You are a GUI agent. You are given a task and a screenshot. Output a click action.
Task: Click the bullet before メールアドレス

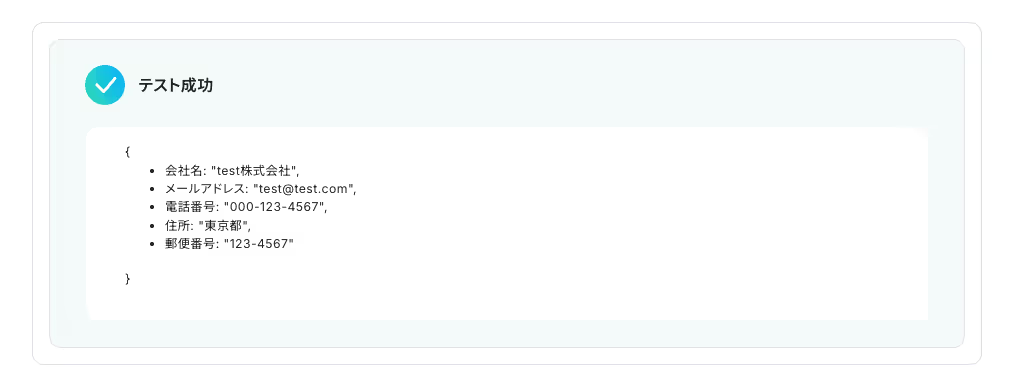(x=152, y=190)
